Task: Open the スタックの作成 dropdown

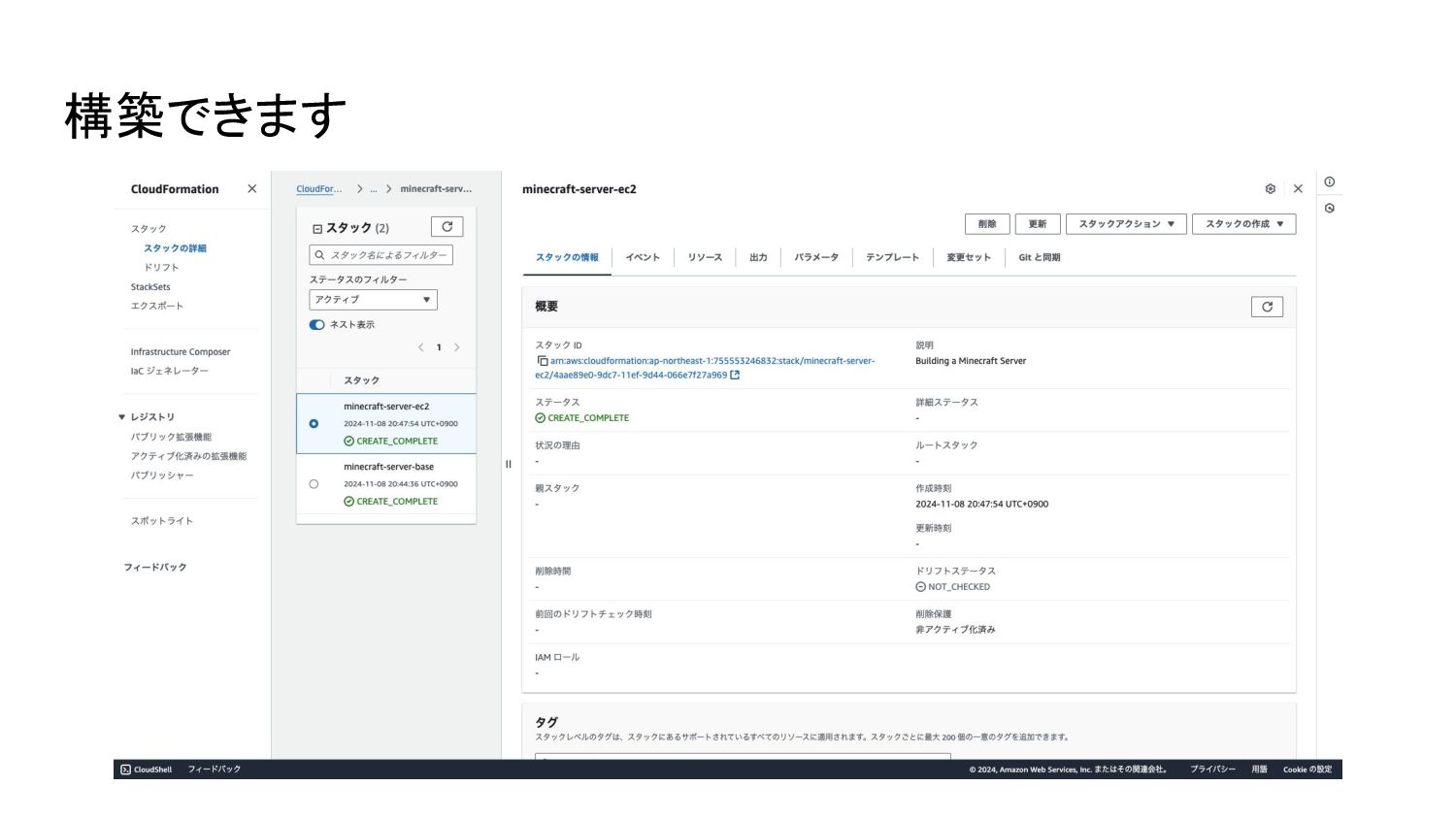Action: point(1243,224)
